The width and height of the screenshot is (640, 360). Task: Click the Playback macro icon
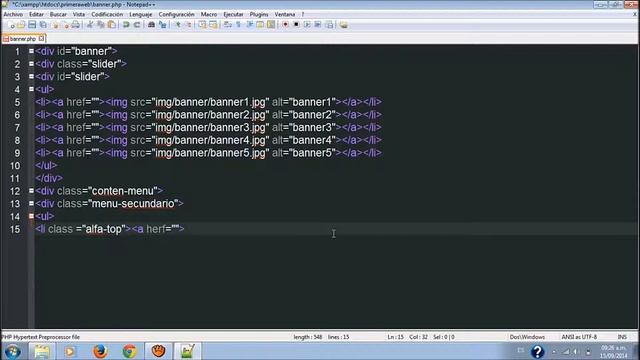click(307, 25)
